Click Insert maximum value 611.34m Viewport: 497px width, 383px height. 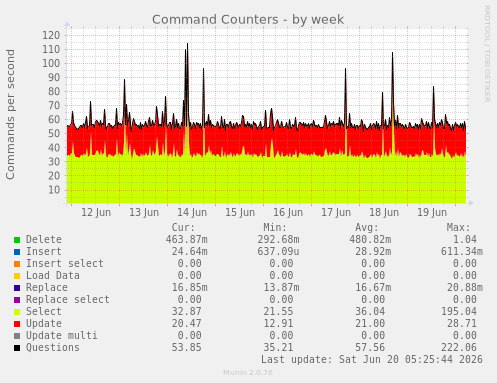pos(462,251)
